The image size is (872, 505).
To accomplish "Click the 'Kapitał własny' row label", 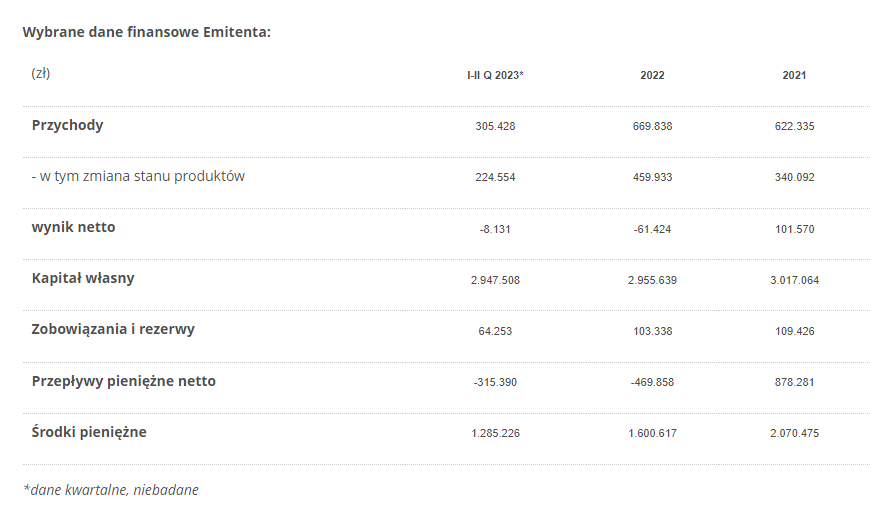I will (x=83, y=278).
